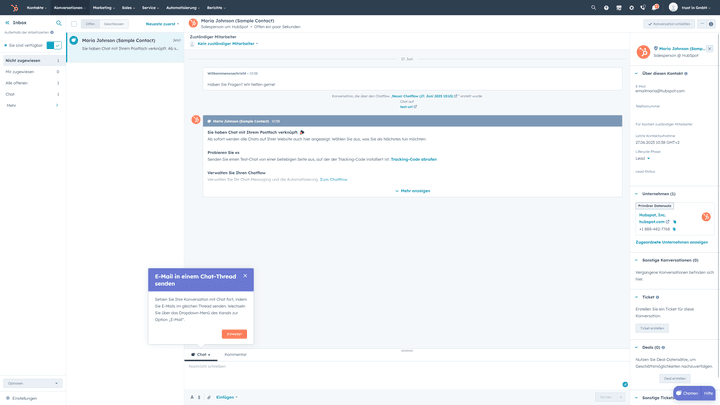Click the HubSpot, Inc. company logo

(x=706, y=217)
